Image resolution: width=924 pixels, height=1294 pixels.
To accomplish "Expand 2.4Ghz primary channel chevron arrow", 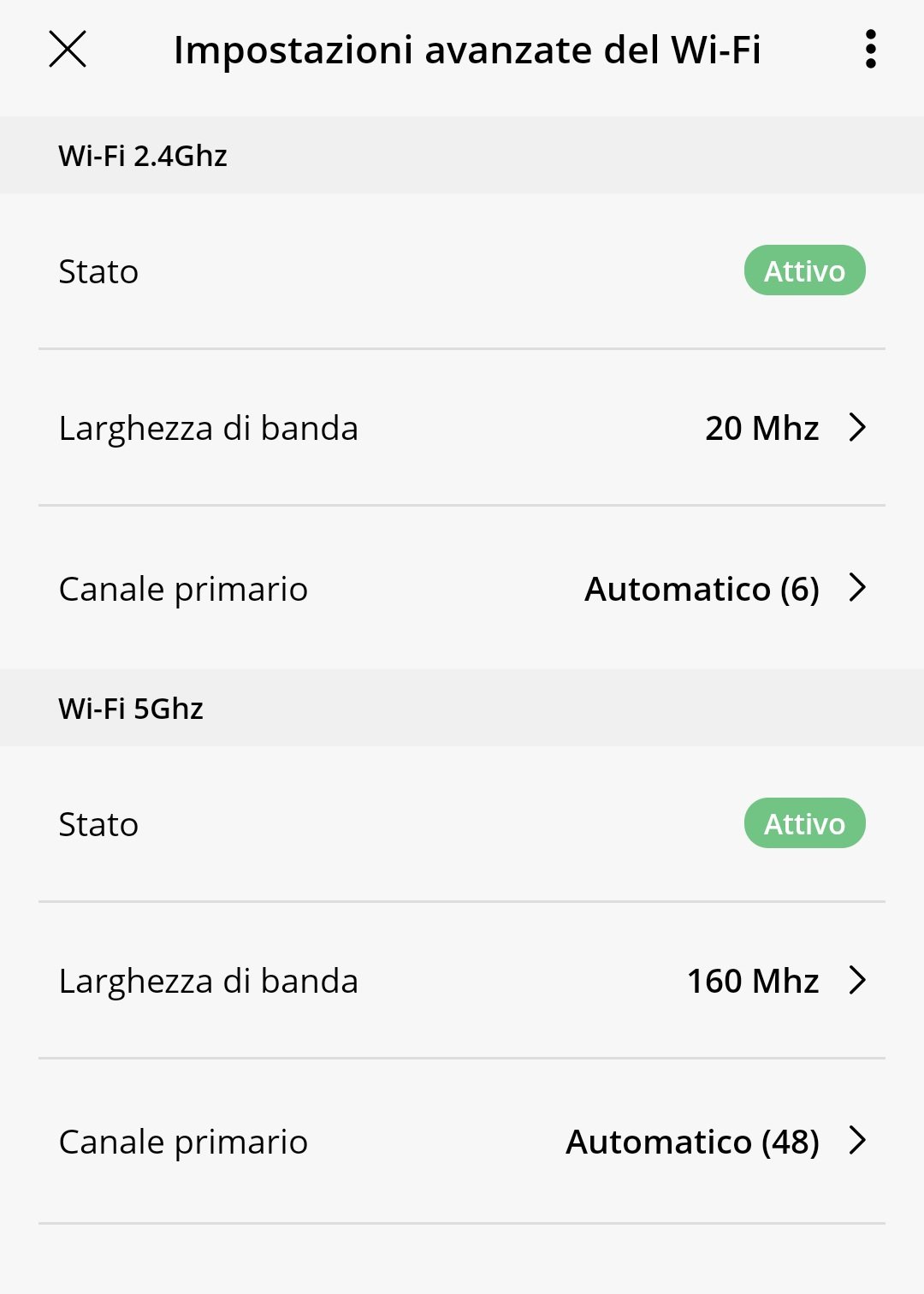I will pos(857,588).
